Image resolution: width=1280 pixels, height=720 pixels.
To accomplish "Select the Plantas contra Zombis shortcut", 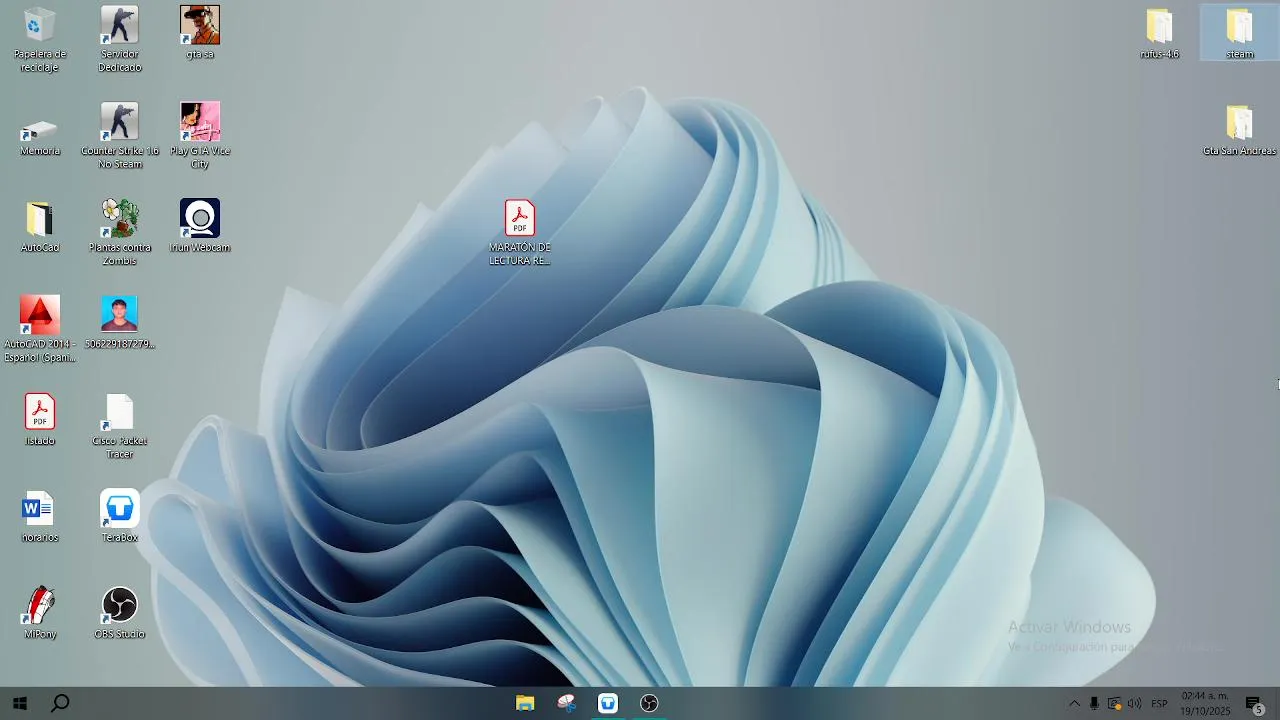I will (120, 232).
